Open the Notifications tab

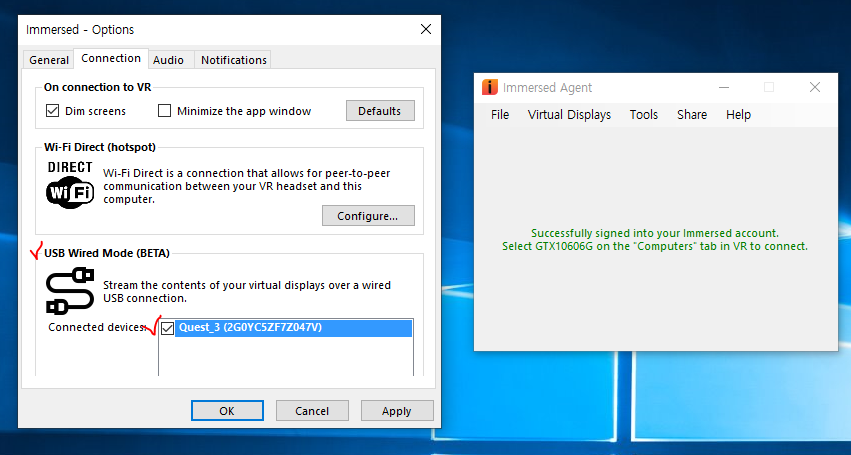233,60
